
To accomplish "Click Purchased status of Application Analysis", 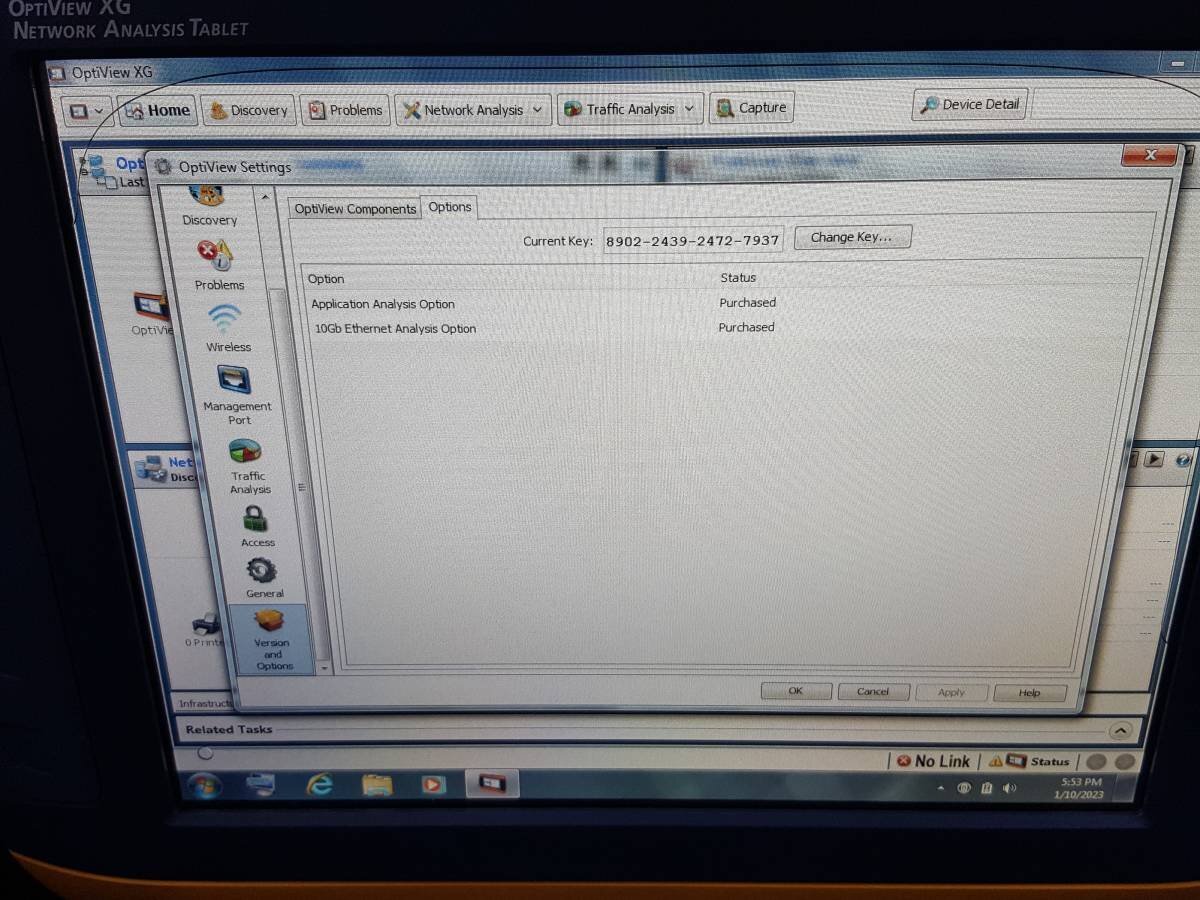I will (747, 302).
